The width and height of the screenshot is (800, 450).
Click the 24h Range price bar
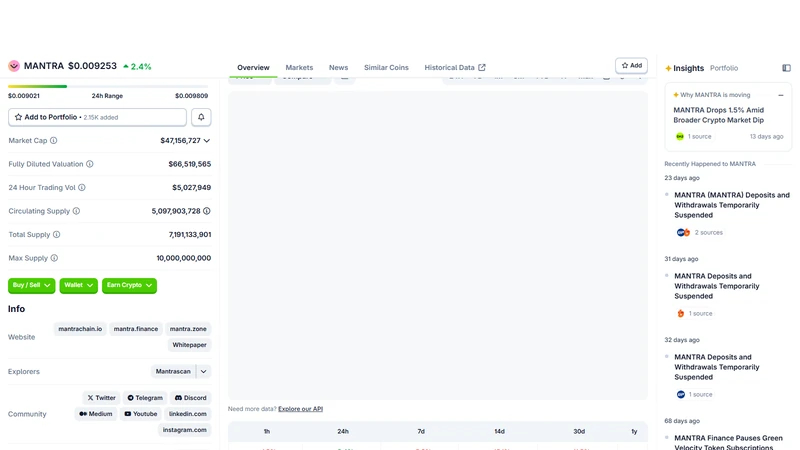(x=108, y=86)
